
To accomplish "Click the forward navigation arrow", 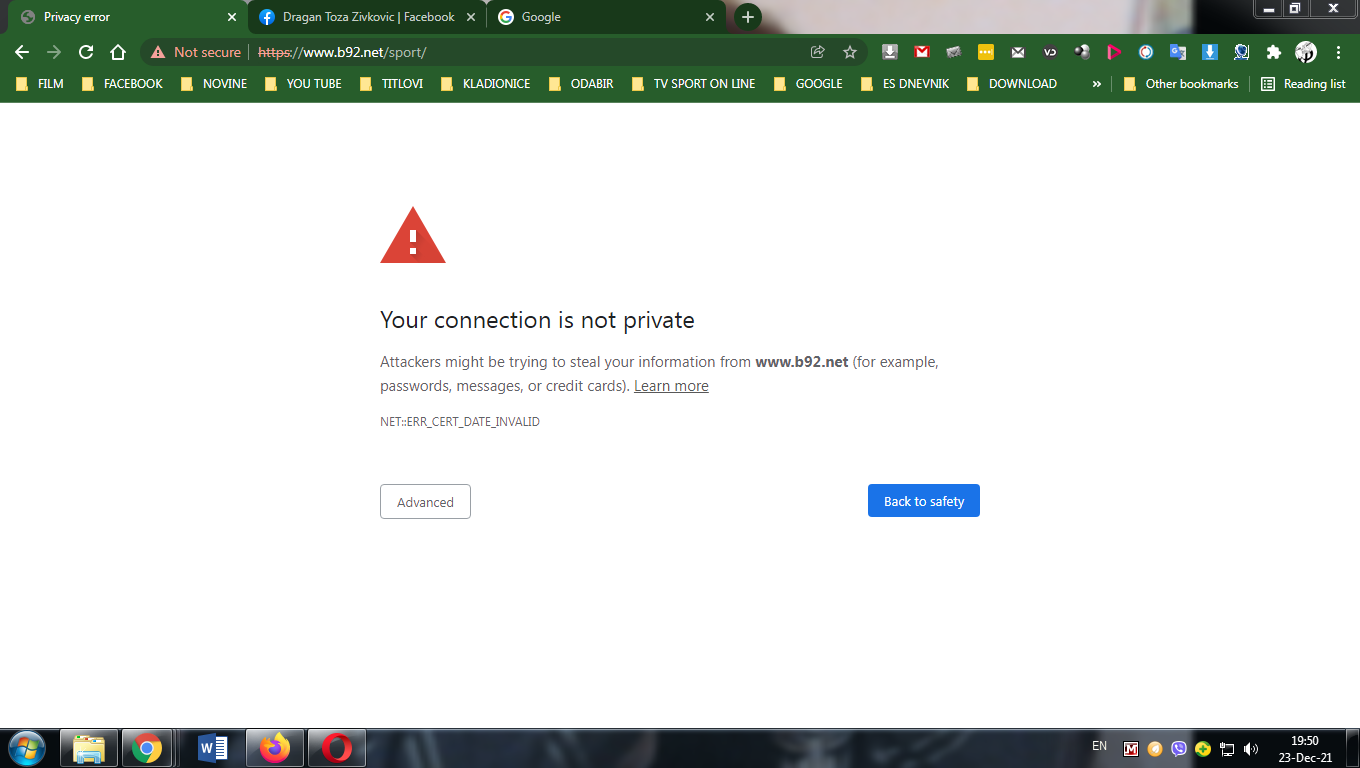I will point(54,52).
